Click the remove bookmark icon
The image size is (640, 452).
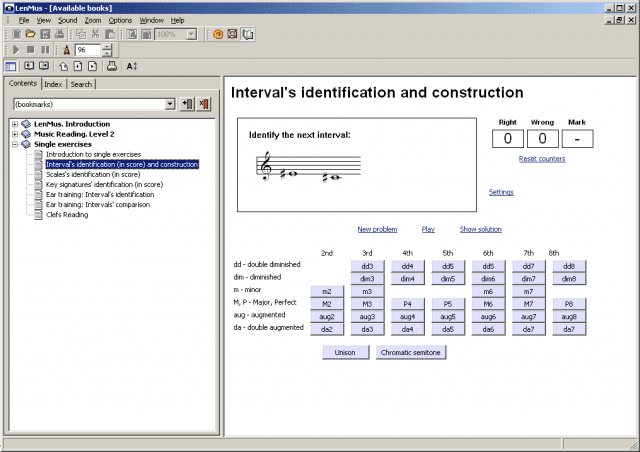click(x=204, y=104)
